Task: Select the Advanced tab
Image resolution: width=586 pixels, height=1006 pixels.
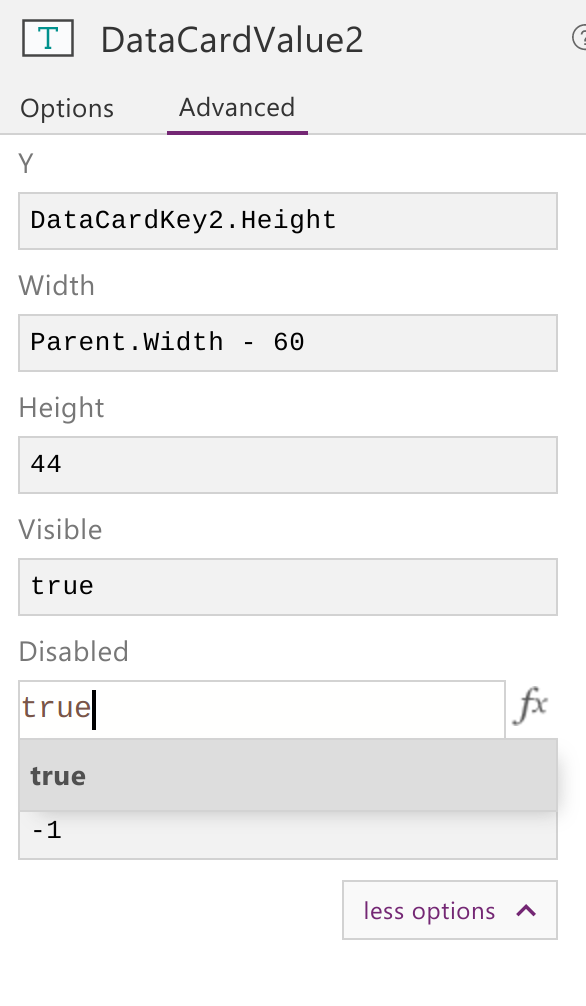Action: pyautogui.click(x=237, y=107)
